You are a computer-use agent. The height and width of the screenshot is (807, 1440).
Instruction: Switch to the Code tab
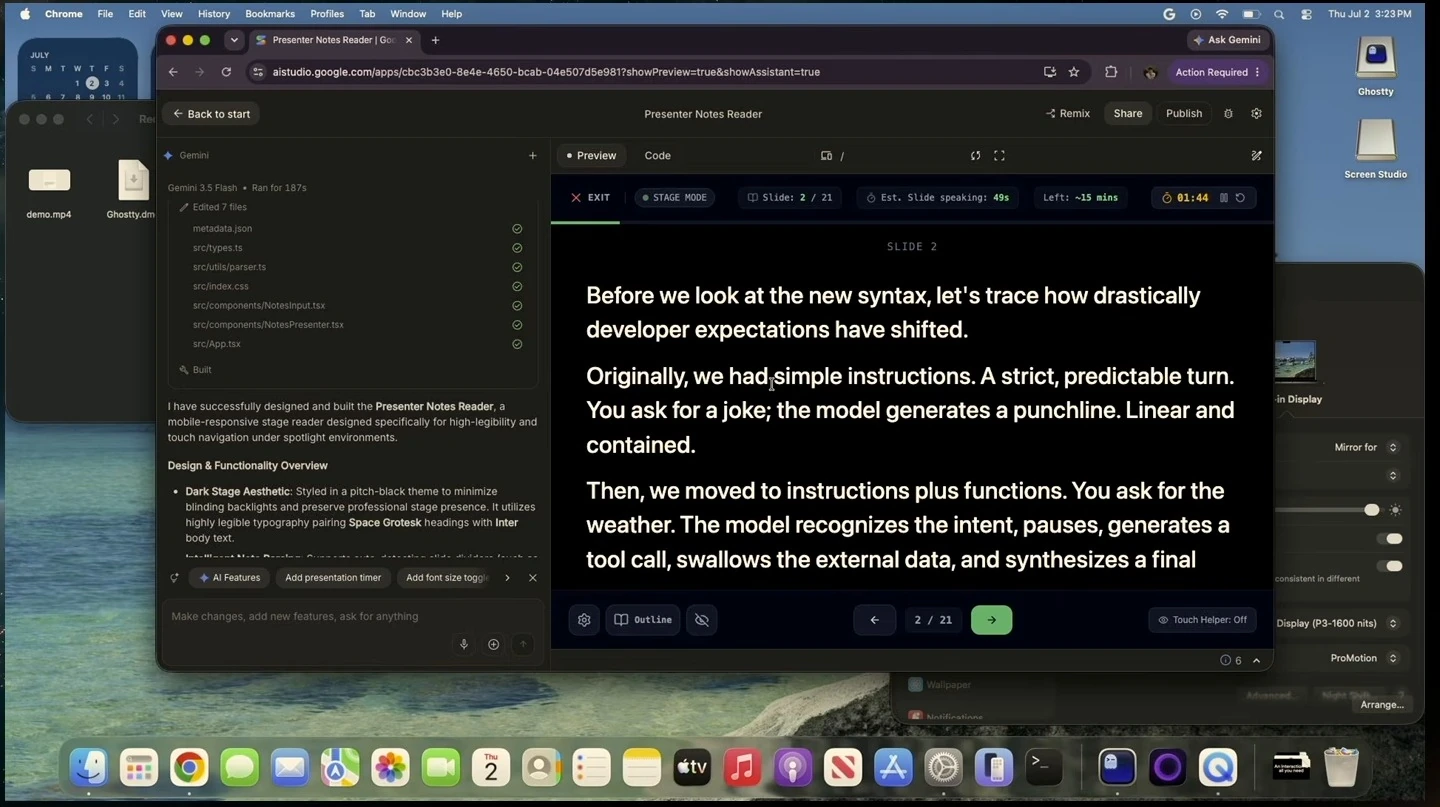(x=657, y=156)
